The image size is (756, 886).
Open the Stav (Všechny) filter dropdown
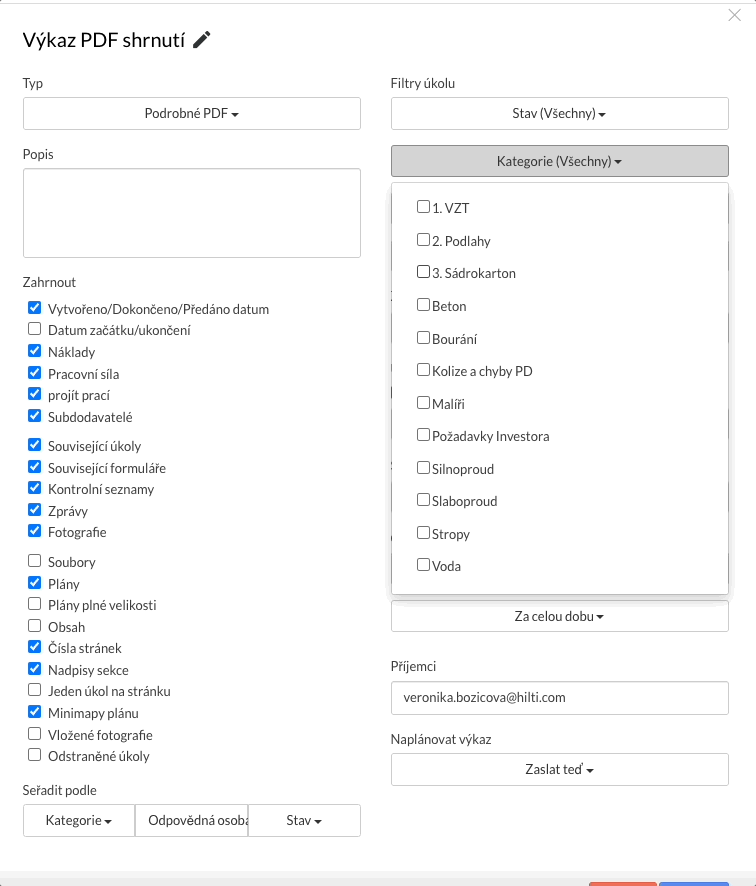559,114
